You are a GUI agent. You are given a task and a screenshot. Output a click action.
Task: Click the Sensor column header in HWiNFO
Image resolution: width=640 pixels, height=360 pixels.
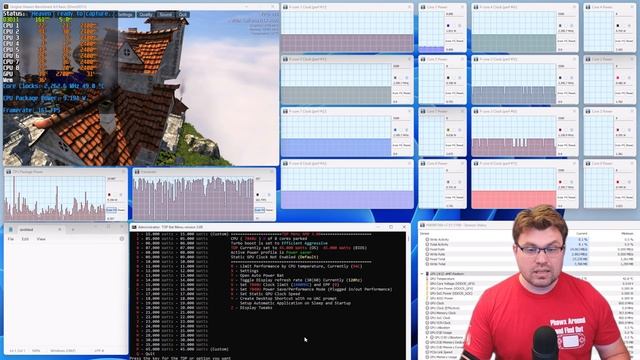[x=424, y=233]
